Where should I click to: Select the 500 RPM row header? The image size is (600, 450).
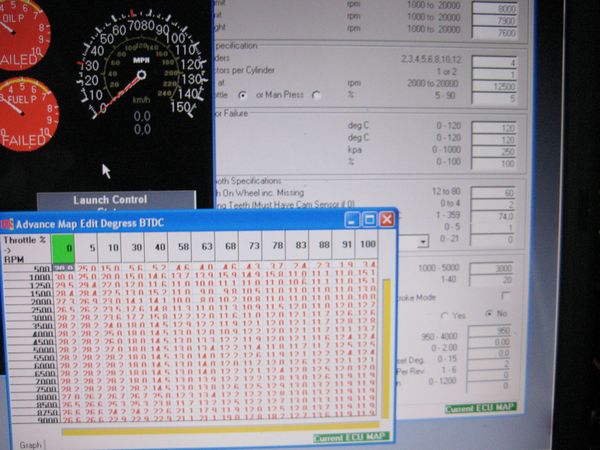click(27, 269)
